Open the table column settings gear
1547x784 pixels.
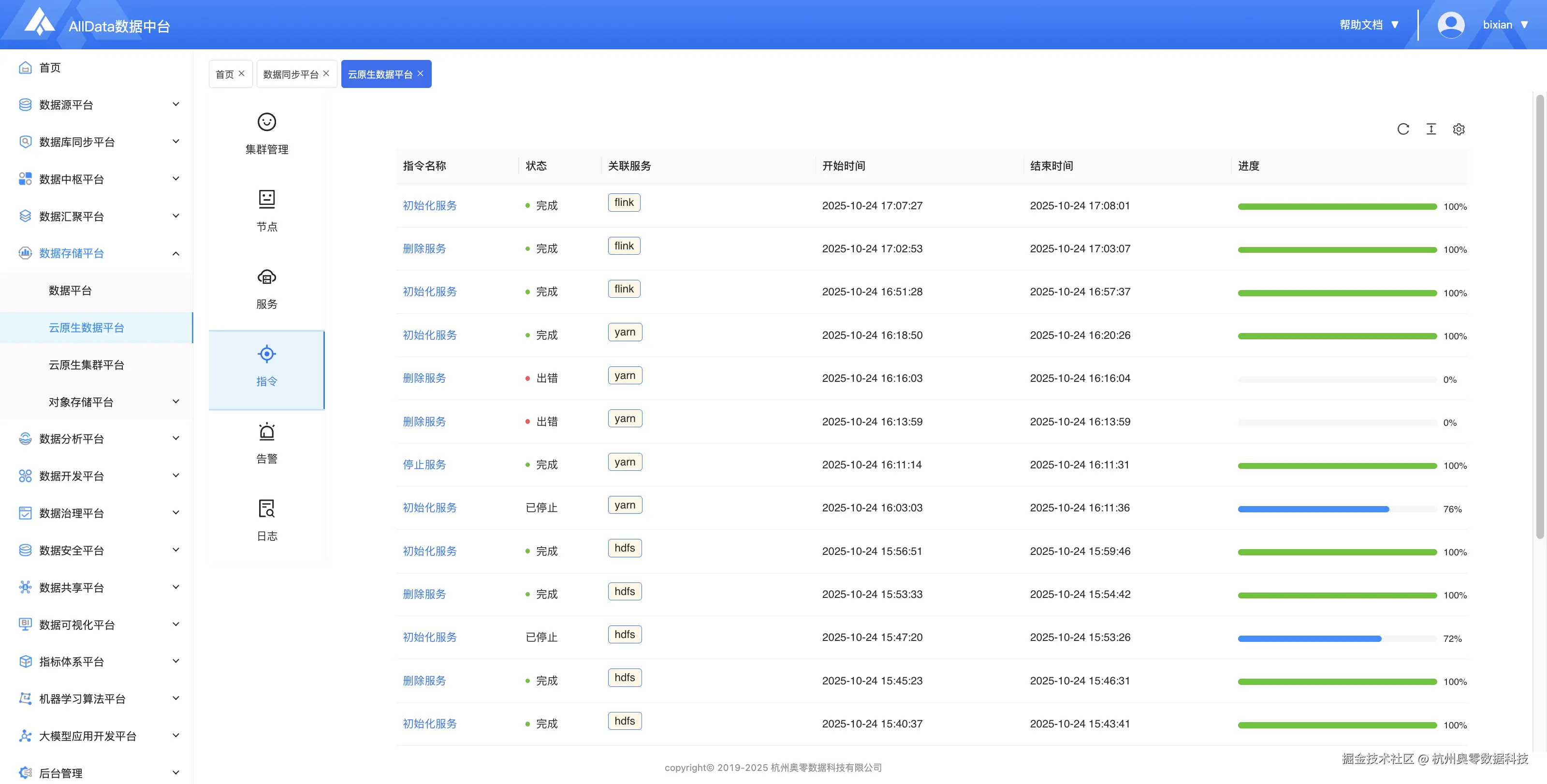click(x=1459, y=129)
